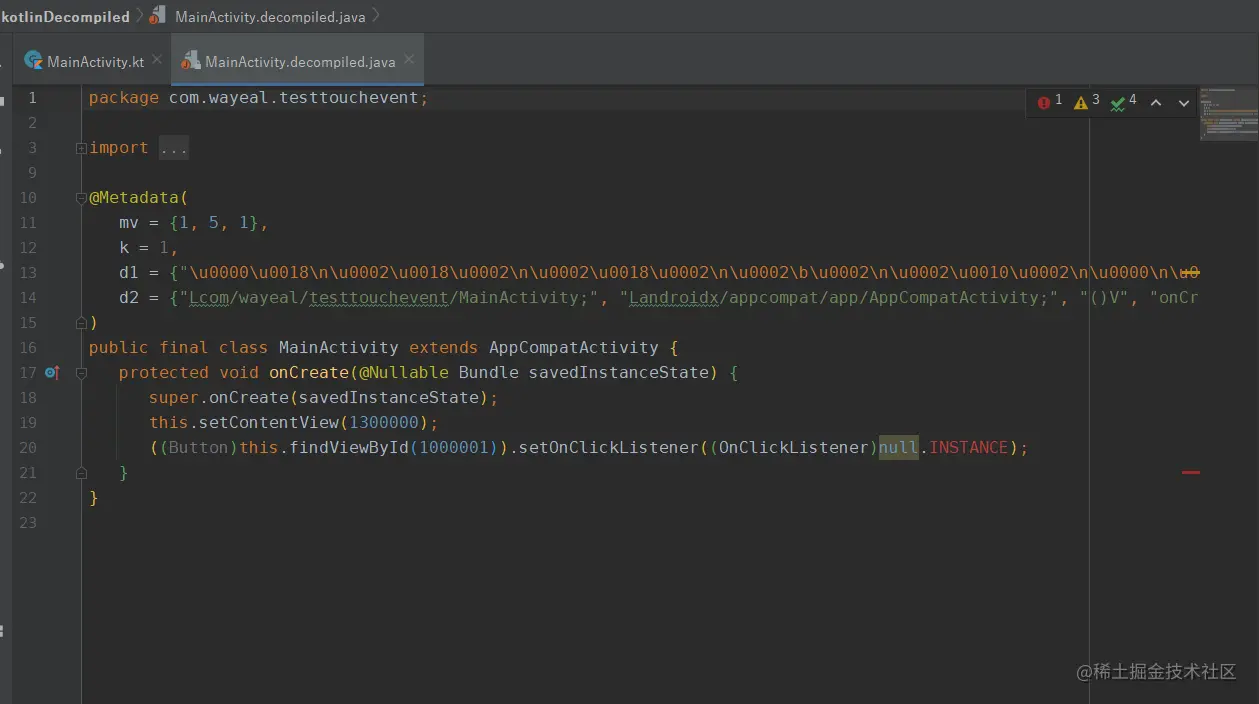Click the red INSTANCE identifier

click(969, 448)
